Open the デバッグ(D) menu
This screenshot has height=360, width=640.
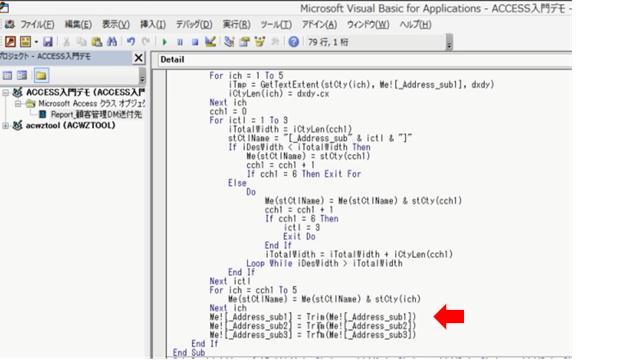194,24
